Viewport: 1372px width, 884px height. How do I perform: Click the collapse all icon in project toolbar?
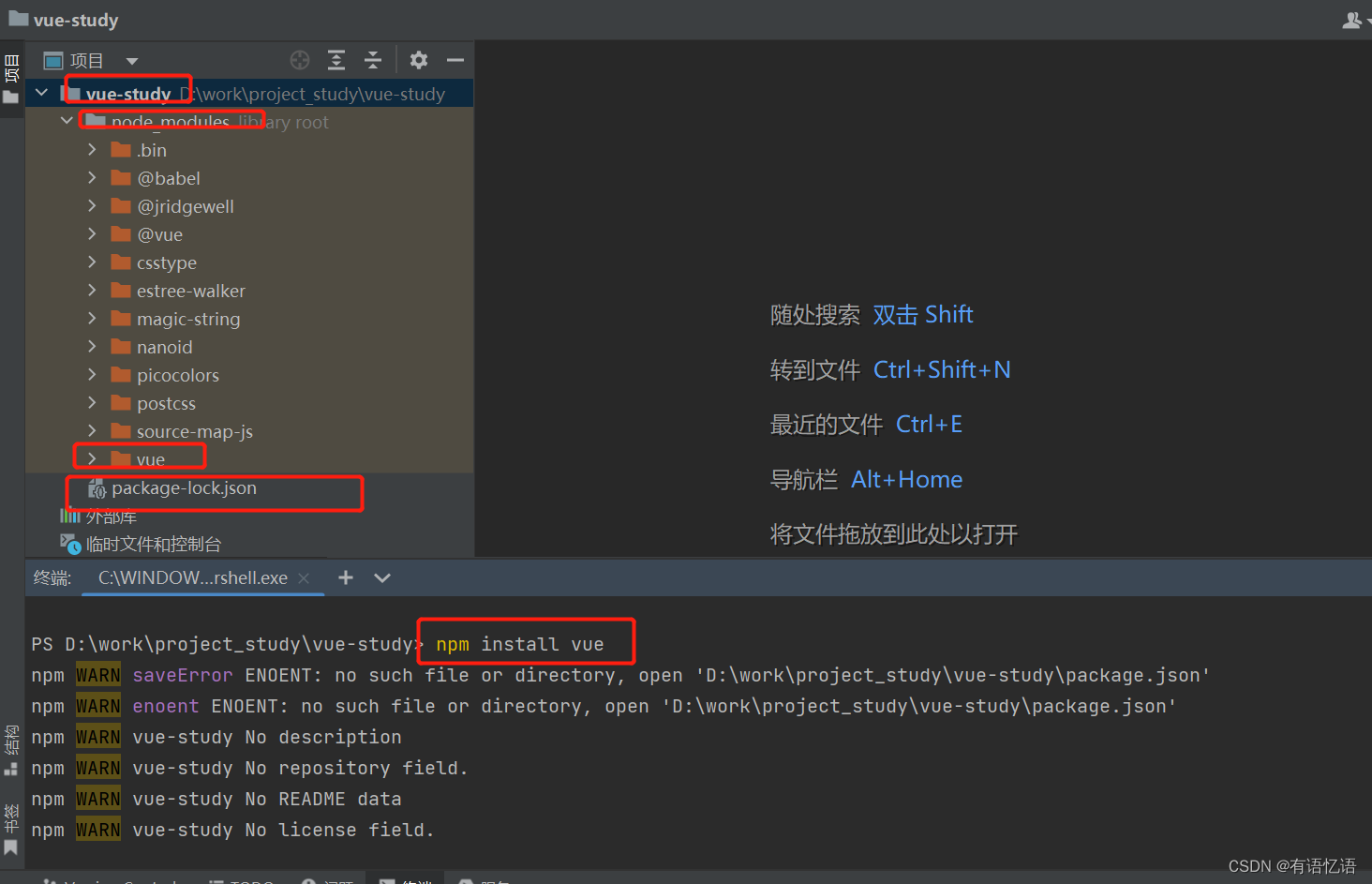click(x=373, y=61)
